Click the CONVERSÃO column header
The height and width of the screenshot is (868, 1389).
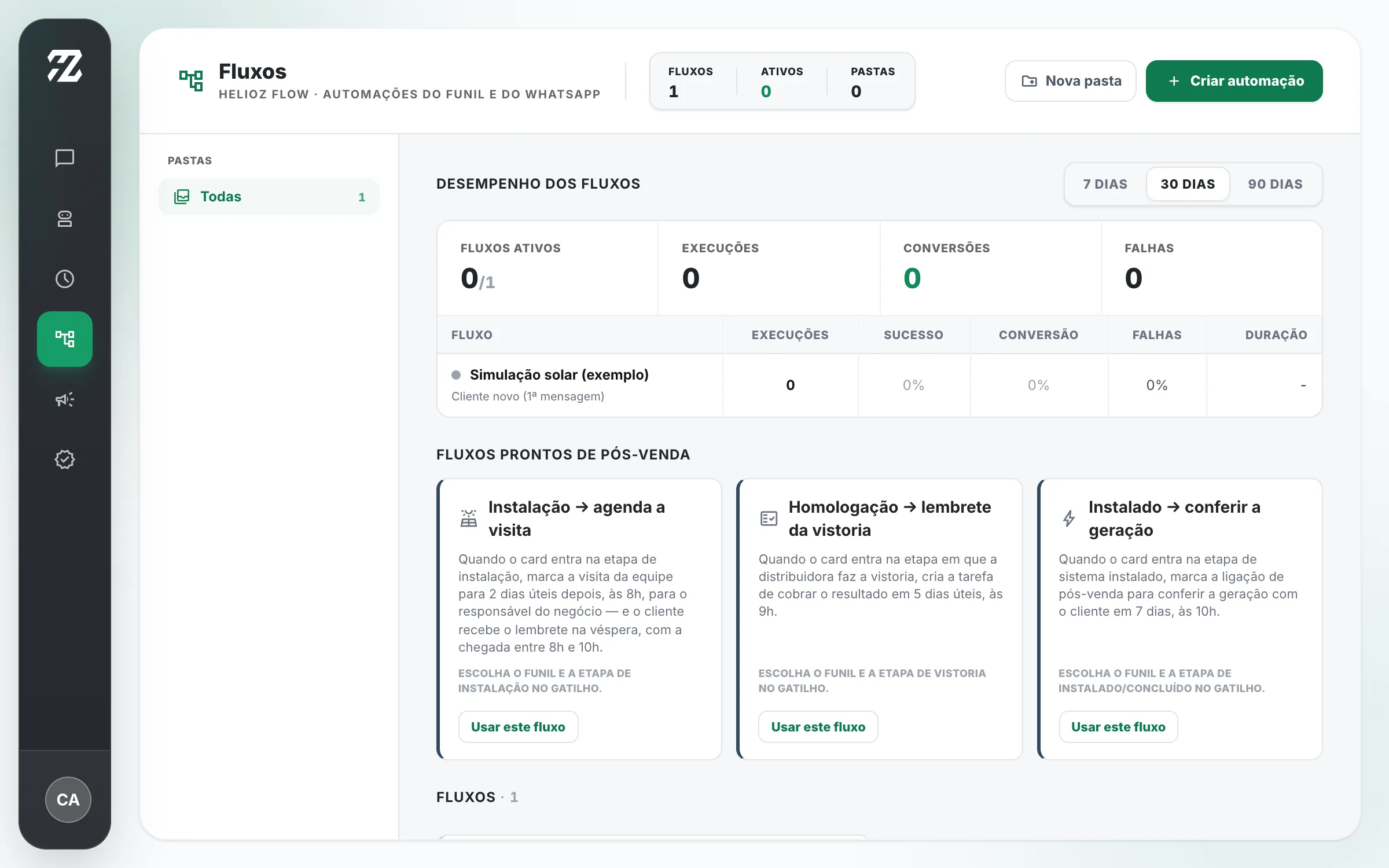coord(1038,335)
